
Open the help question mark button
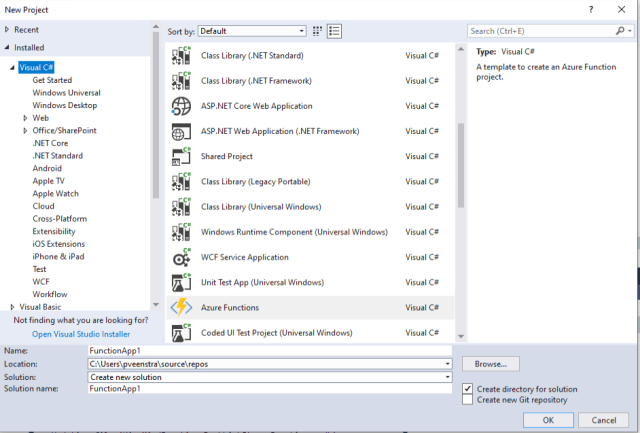591,10
